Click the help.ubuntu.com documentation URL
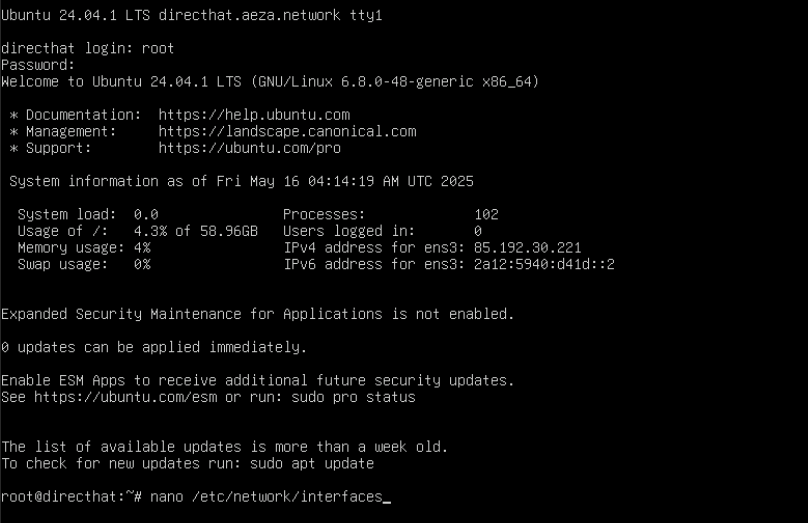Viewport: 808px width, 523px height. click(x=254, y=115)
